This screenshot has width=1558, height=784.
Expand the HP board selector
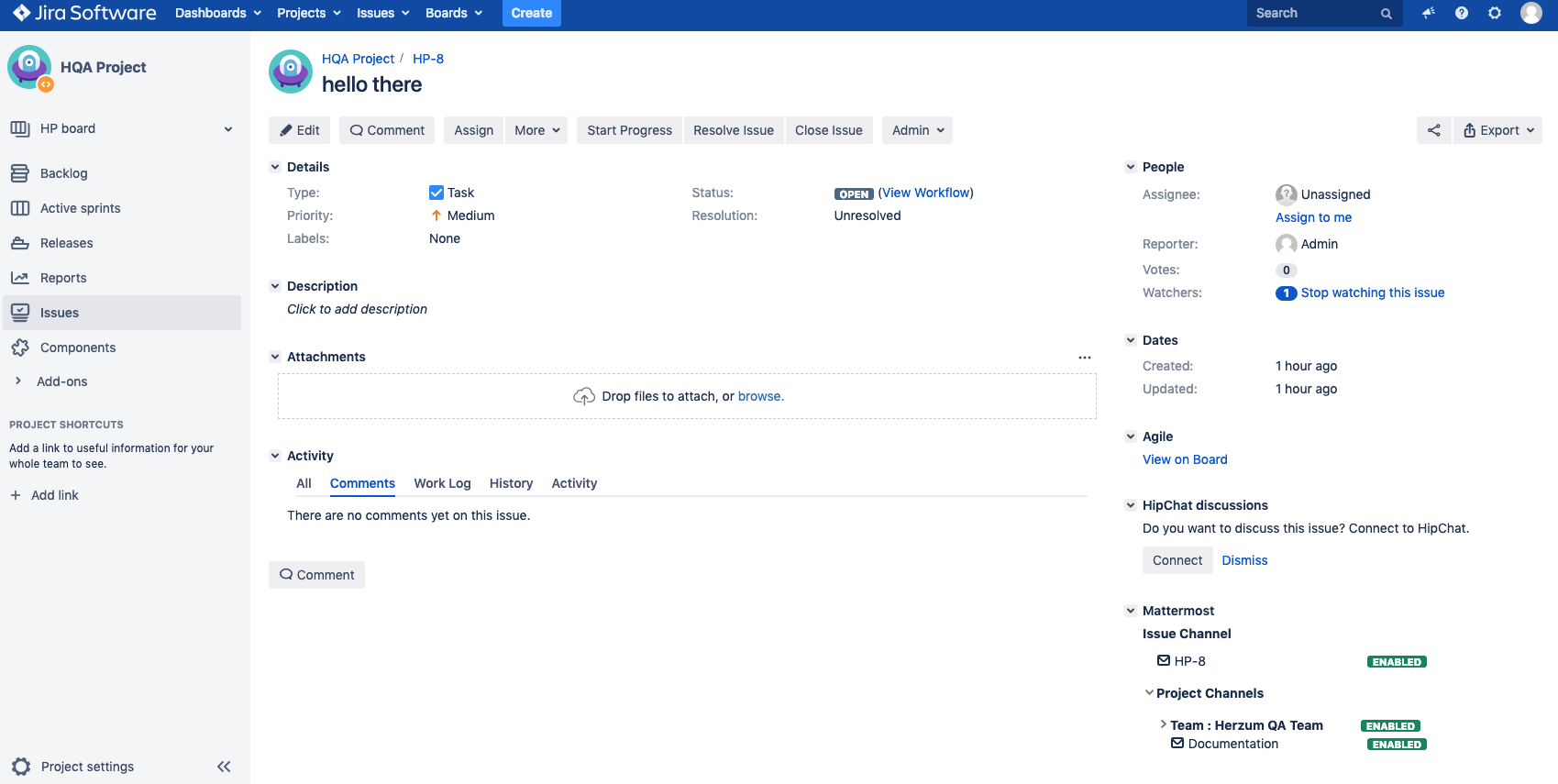click(x=228, y=129)
